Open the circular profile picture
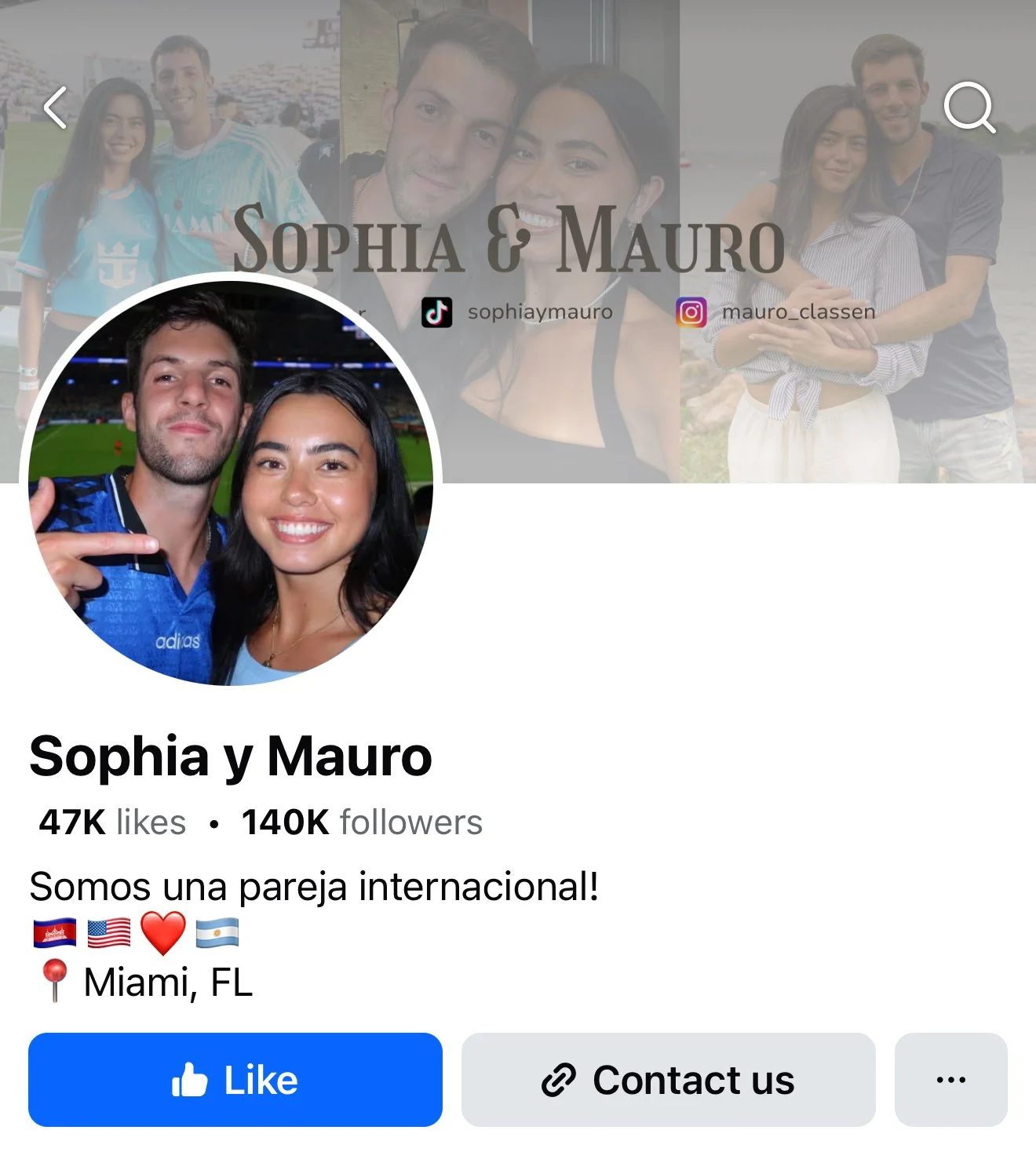Viewport: 1036px width, 1163px height. pos(231,480)
